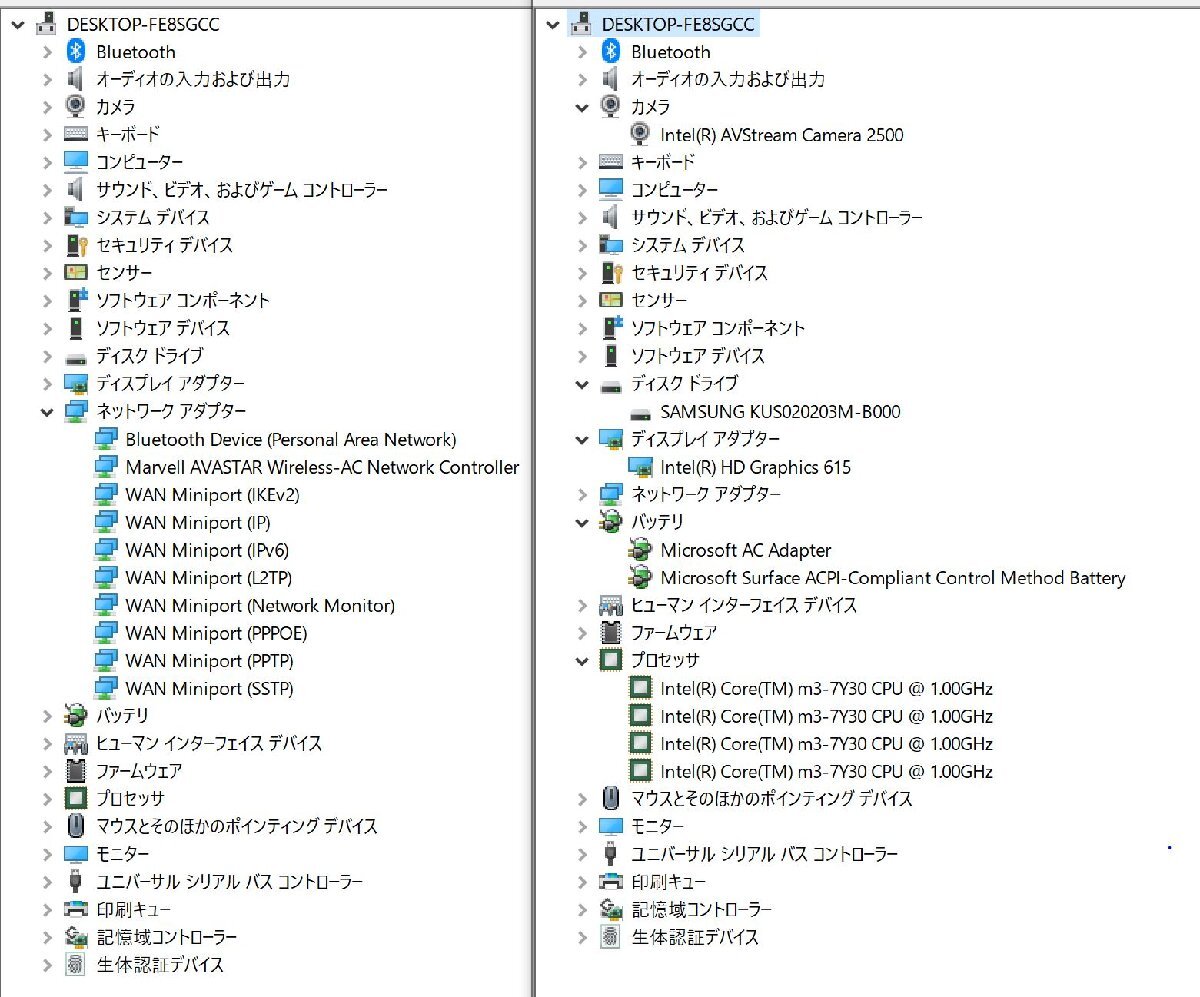The image size is (1200, 997).
Task: Select WAN Miniport (L2TP) entry
Action: pos(209,578)
